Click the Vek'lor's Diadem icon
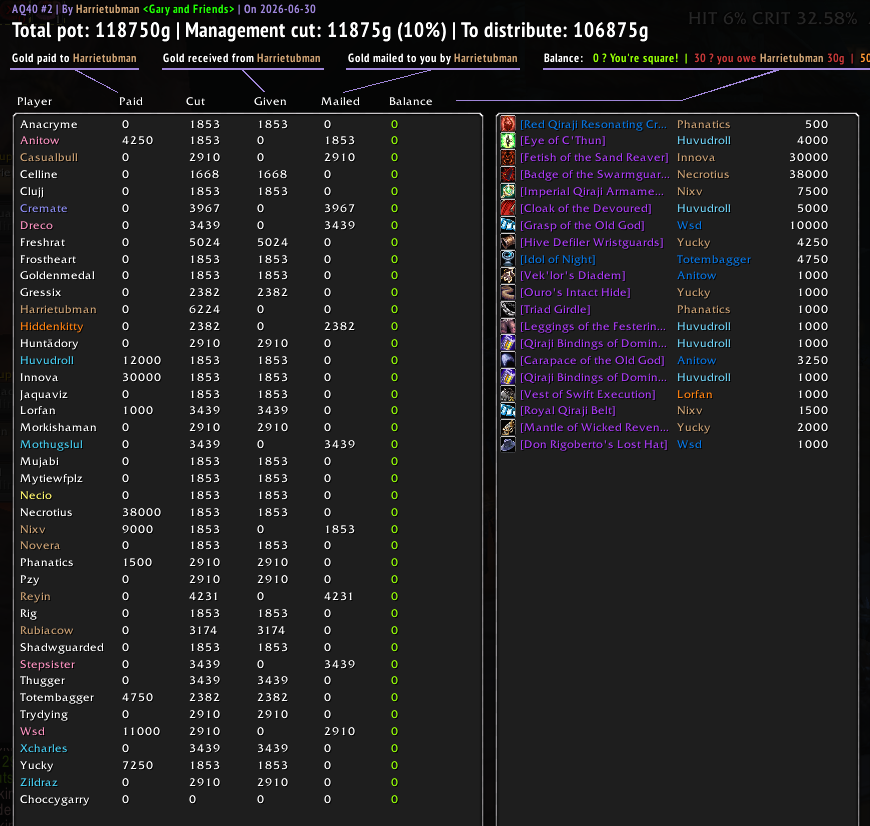This screenshot has height=826, width=870. point(508,275)
